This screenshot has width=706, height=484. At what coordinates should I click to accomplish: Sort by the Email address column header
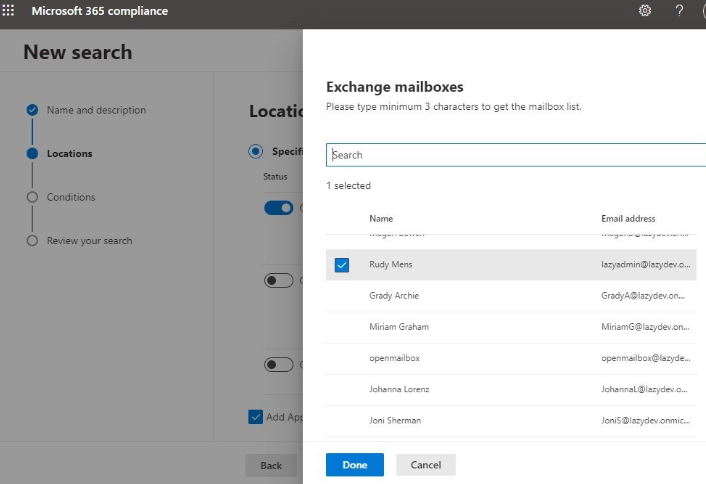(628, 219)
